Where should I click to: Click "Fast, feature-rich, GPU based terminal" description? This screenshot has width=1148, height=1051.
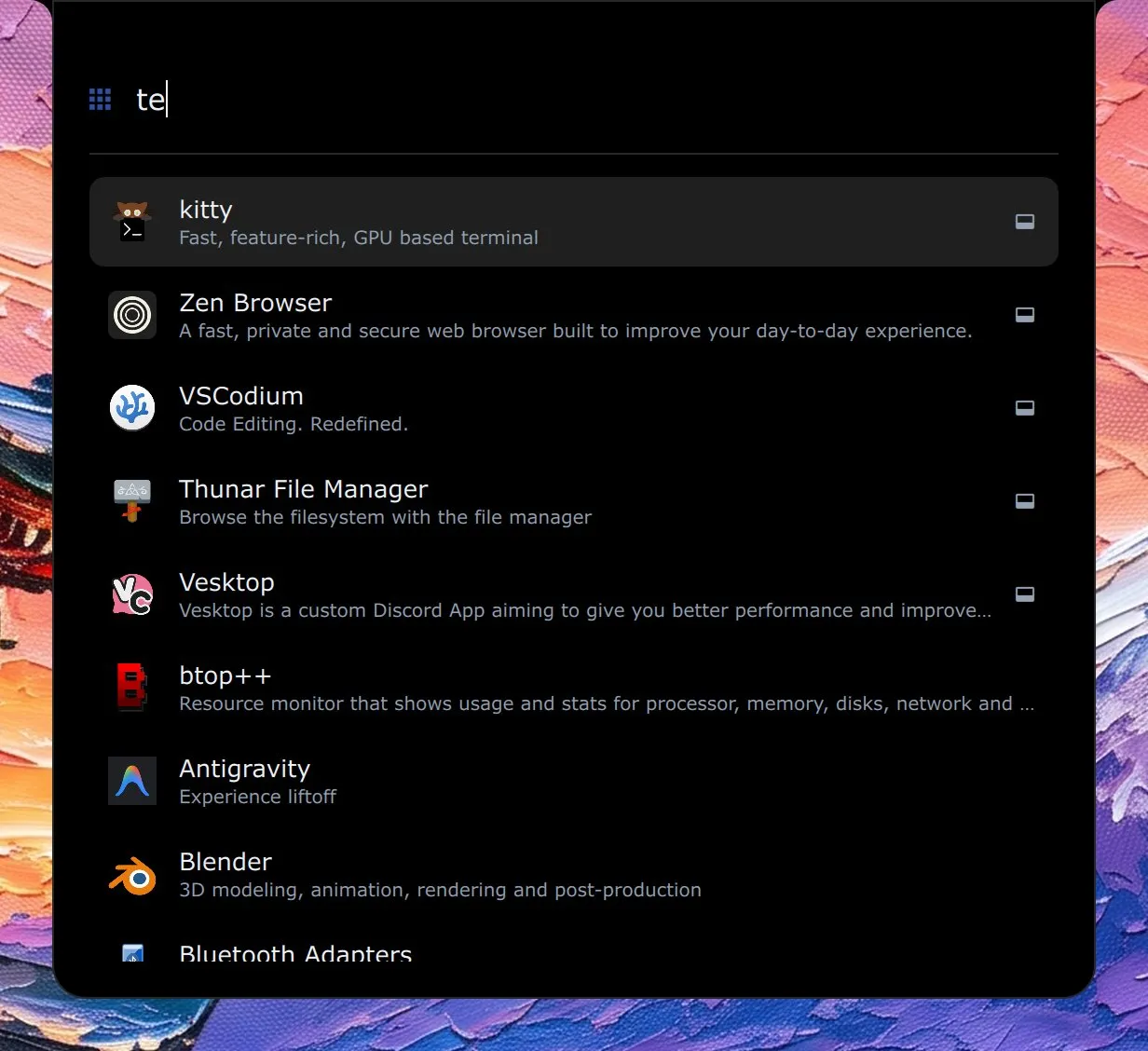[359, 238]
